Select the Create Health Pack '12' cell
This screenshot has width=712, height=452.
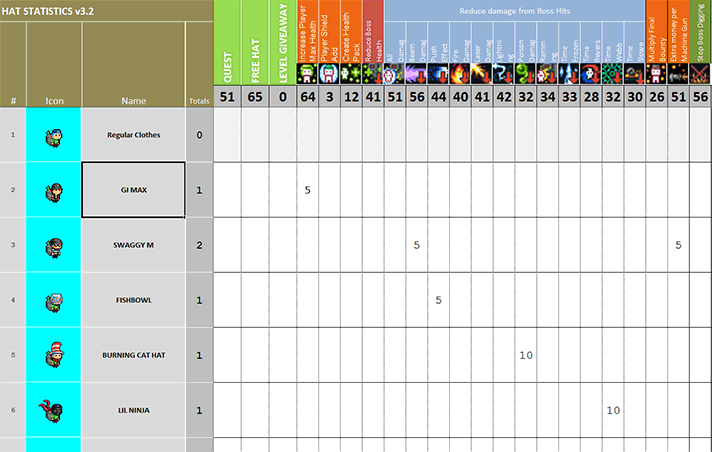(x=351, y=96)
